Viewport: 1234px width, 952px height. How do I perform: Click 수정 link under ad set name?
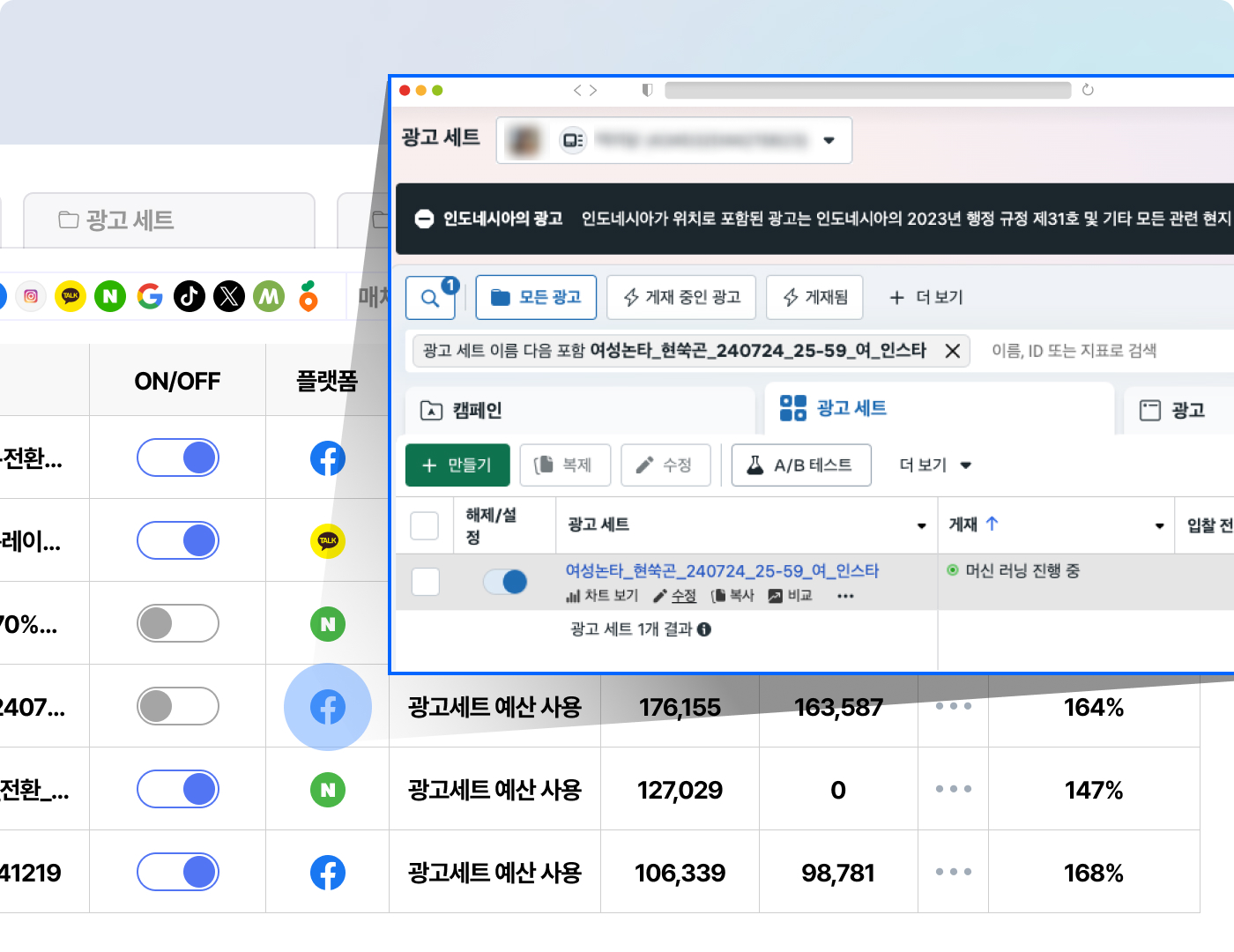(x=675, y=596)
